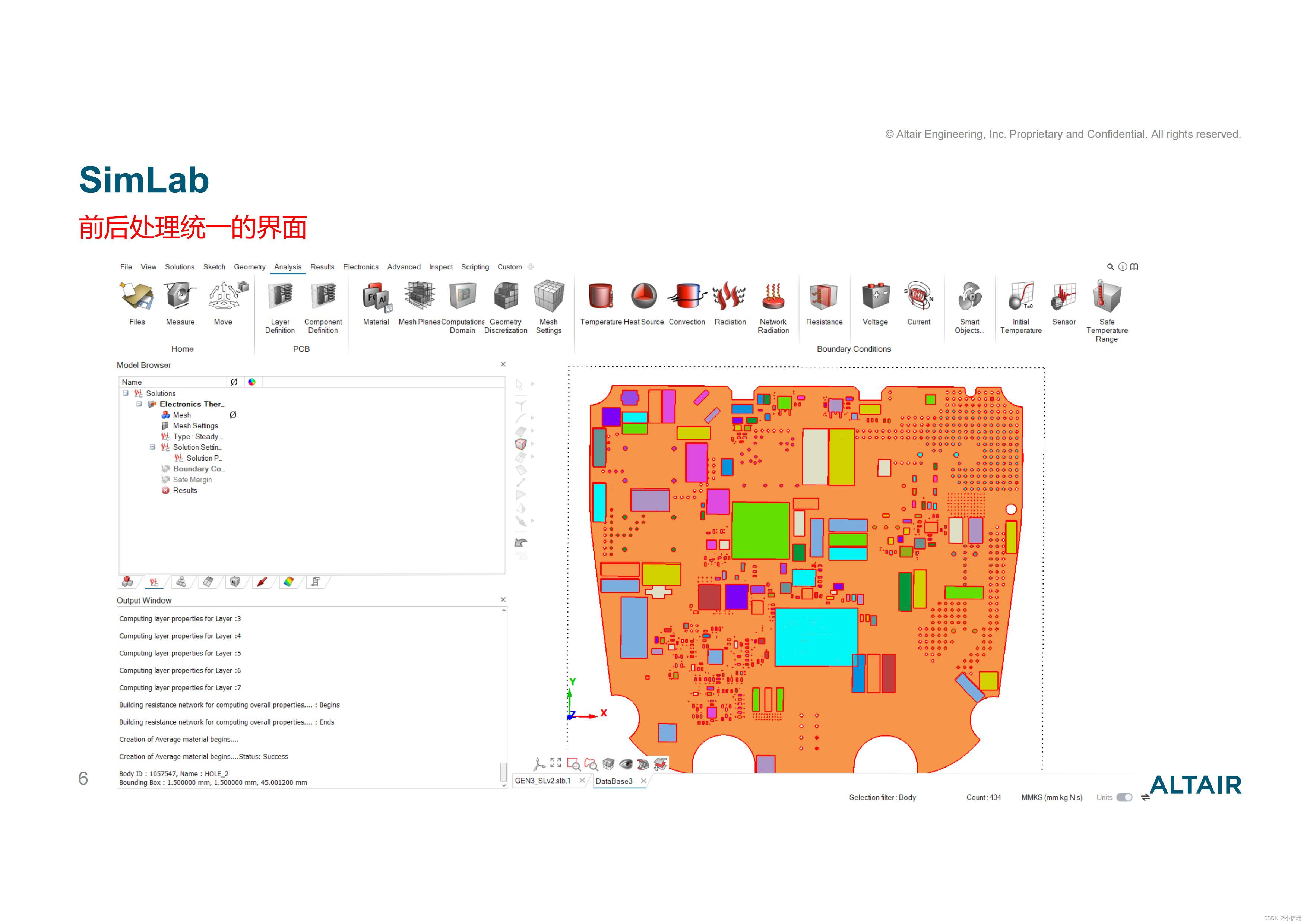Open Smart Objects tool
Screen dimensions: 1307x924
coord(970,307)
